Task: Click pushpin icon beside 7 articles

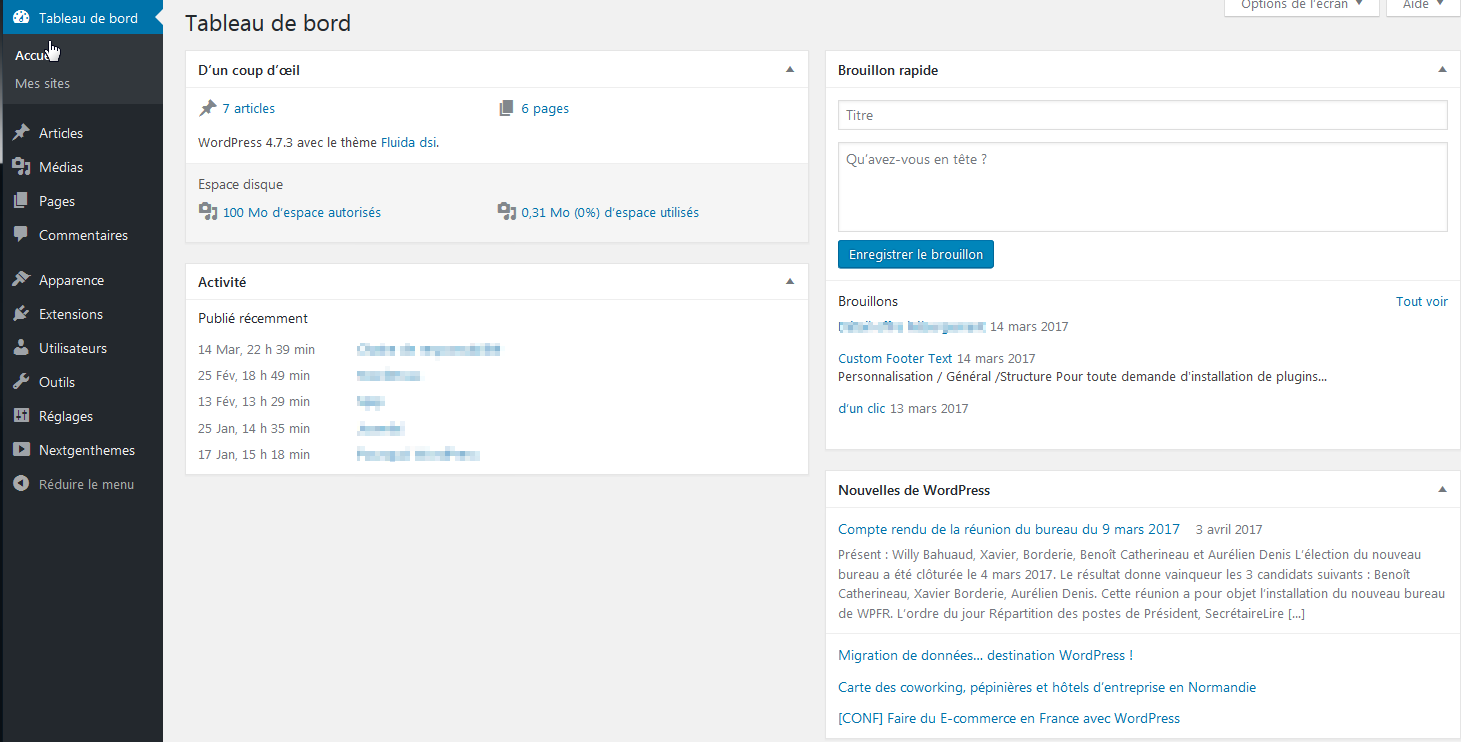Action: coord(207,108)
